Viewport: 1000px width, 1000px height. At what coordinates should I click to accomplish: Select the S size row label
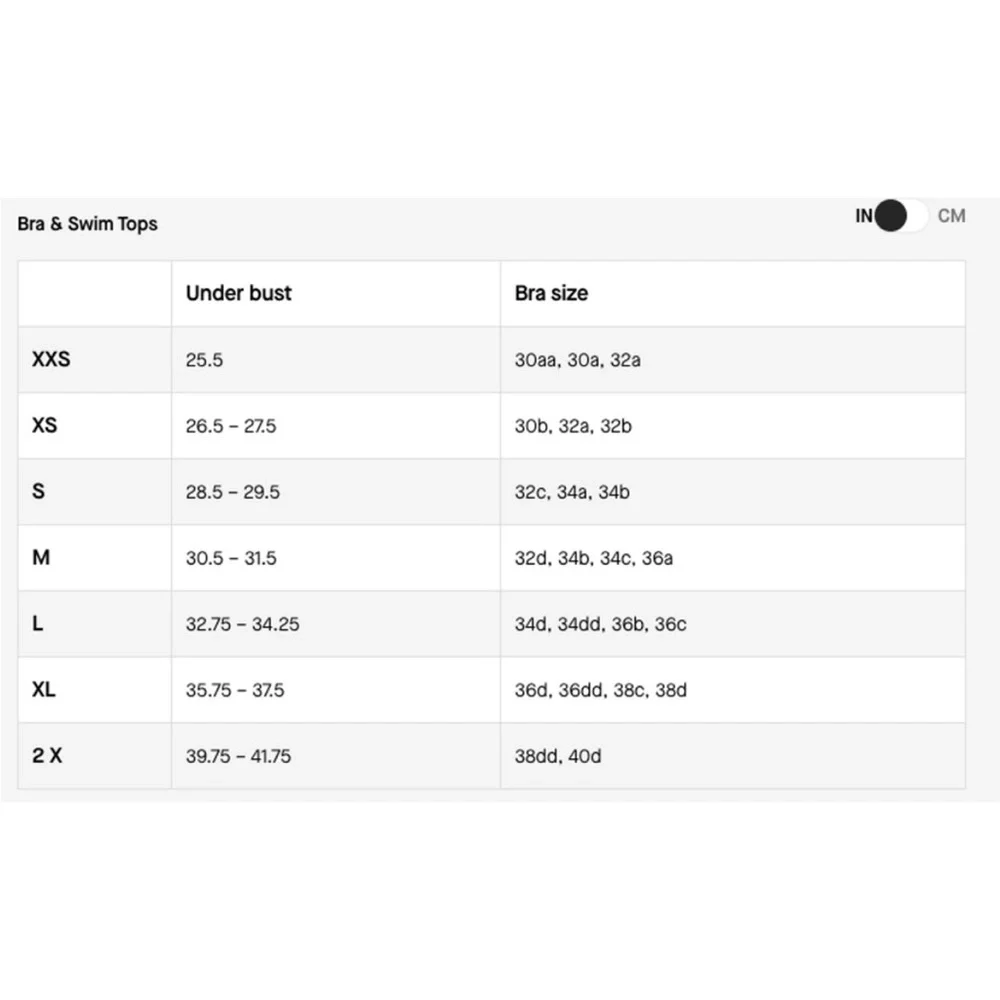pyautogui.click(x=38, y=491)
